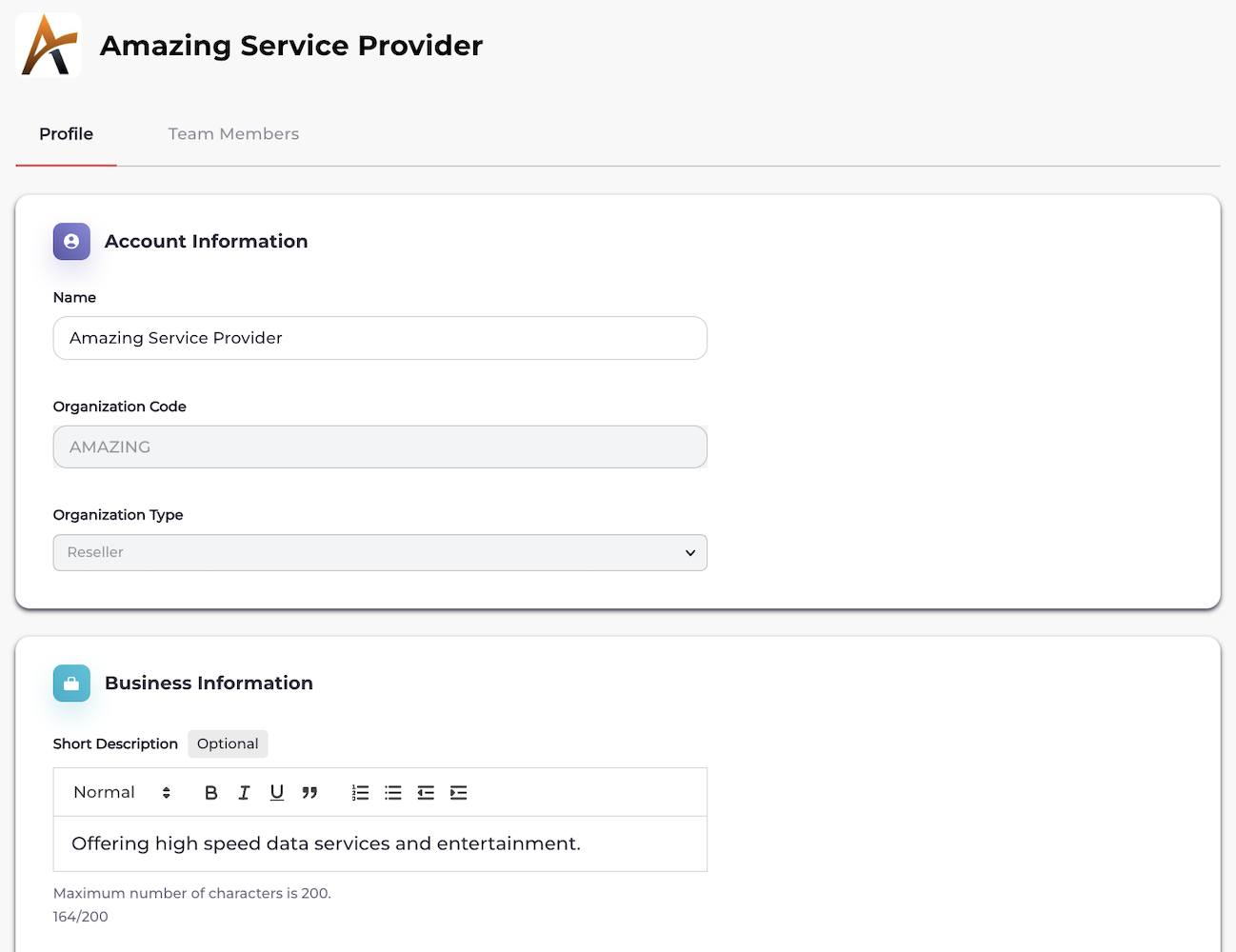Toggle bold formatting in description editor
The width and height of the screenshot is (1236, 952).
click(211, 793)
